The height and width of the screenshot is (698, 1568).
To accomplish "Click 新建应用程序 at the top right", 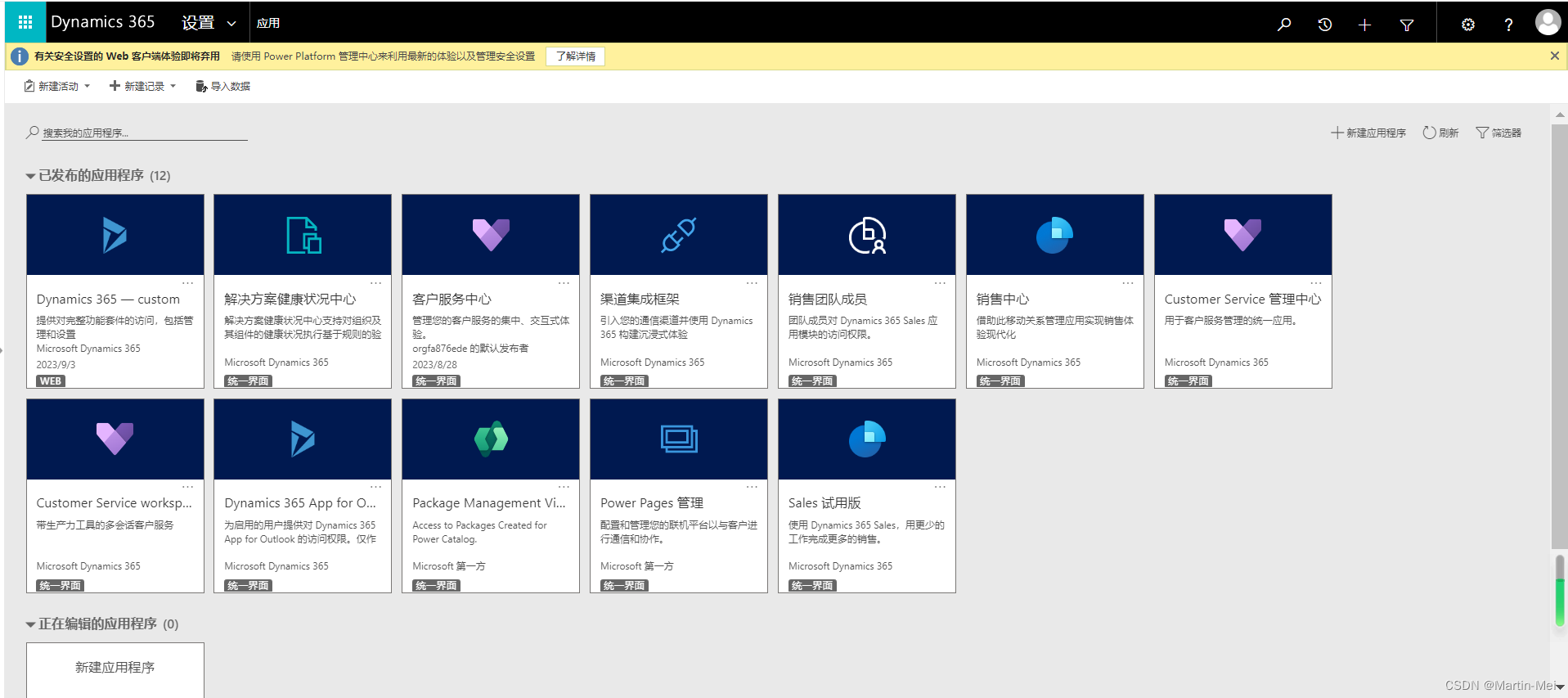I will (1368, 133).
